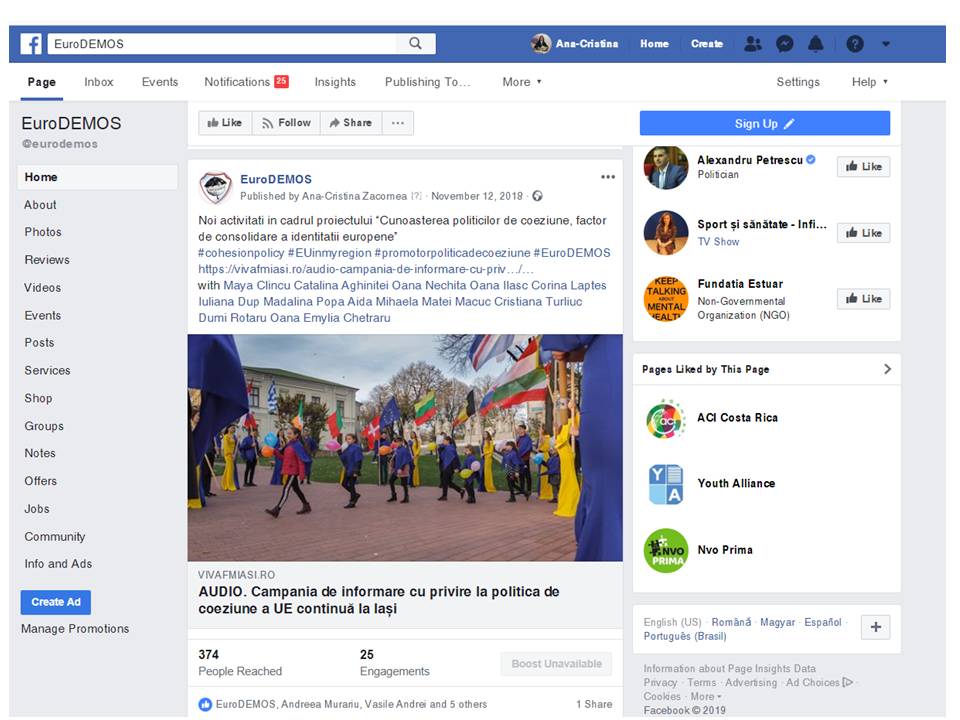Open the vivafmiasi.ro link in post
Screen dimensions: 960x720
[366, 269]
